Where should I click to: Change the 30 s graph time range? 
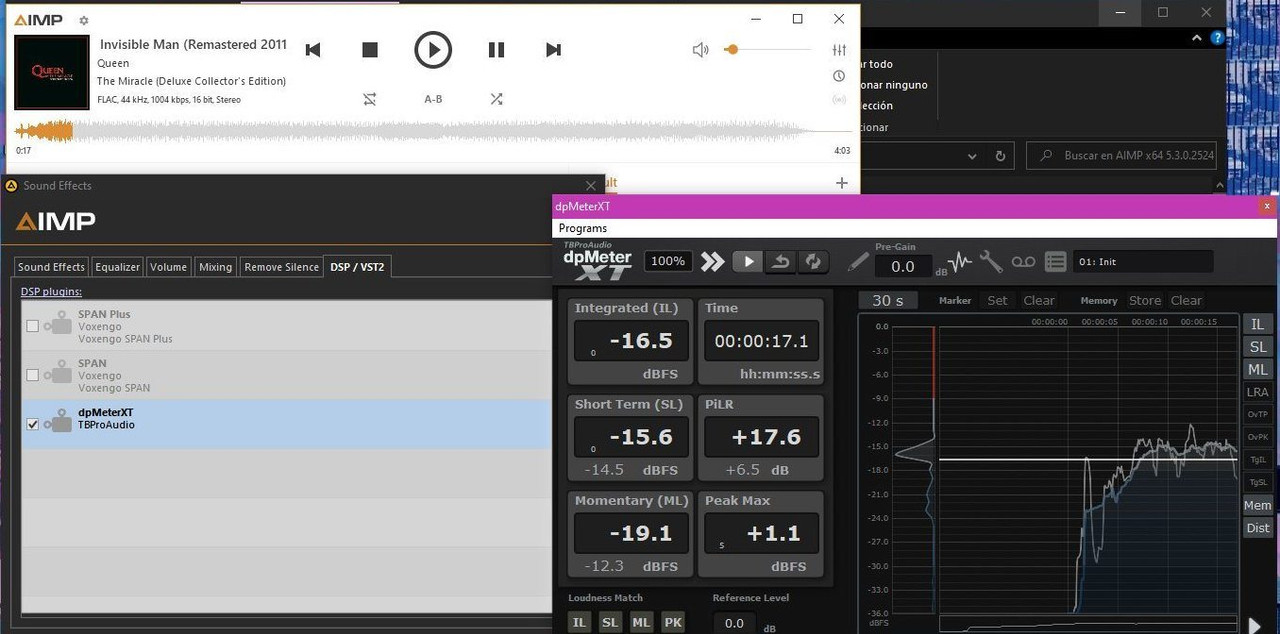click(x=888, y=300)
